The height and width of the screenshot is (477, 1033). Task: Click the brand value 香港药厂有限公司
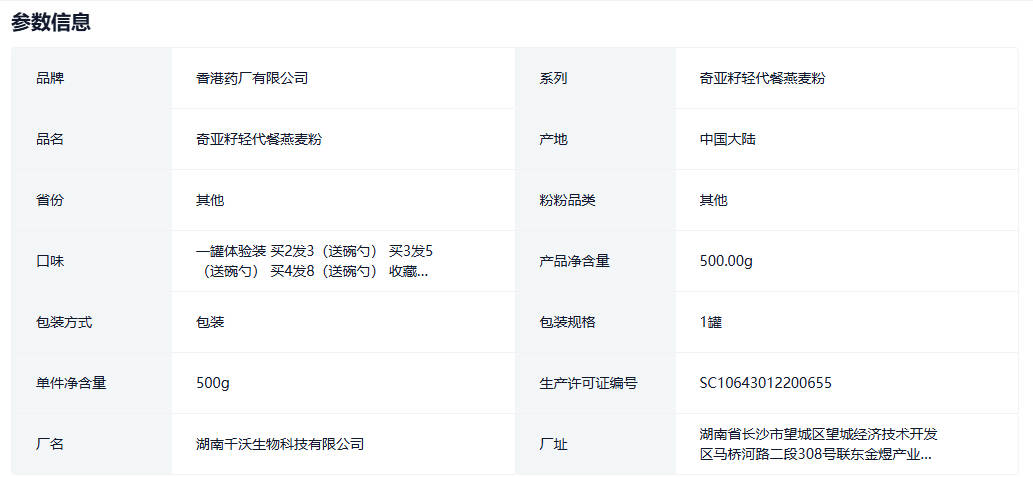point(252,78)
